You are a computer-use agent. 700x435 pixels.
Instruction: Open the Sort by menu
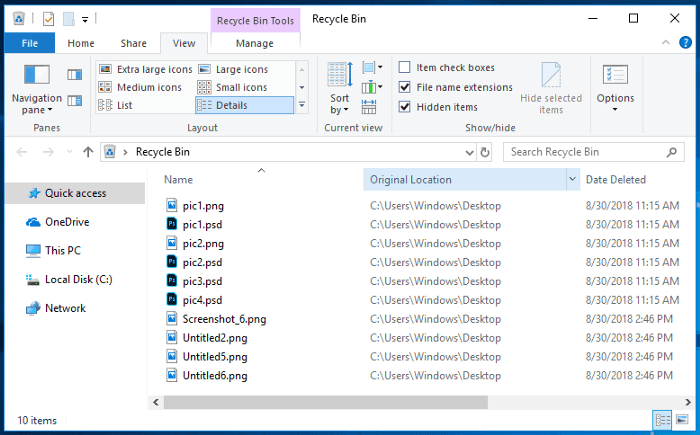(x=340, y=88)
